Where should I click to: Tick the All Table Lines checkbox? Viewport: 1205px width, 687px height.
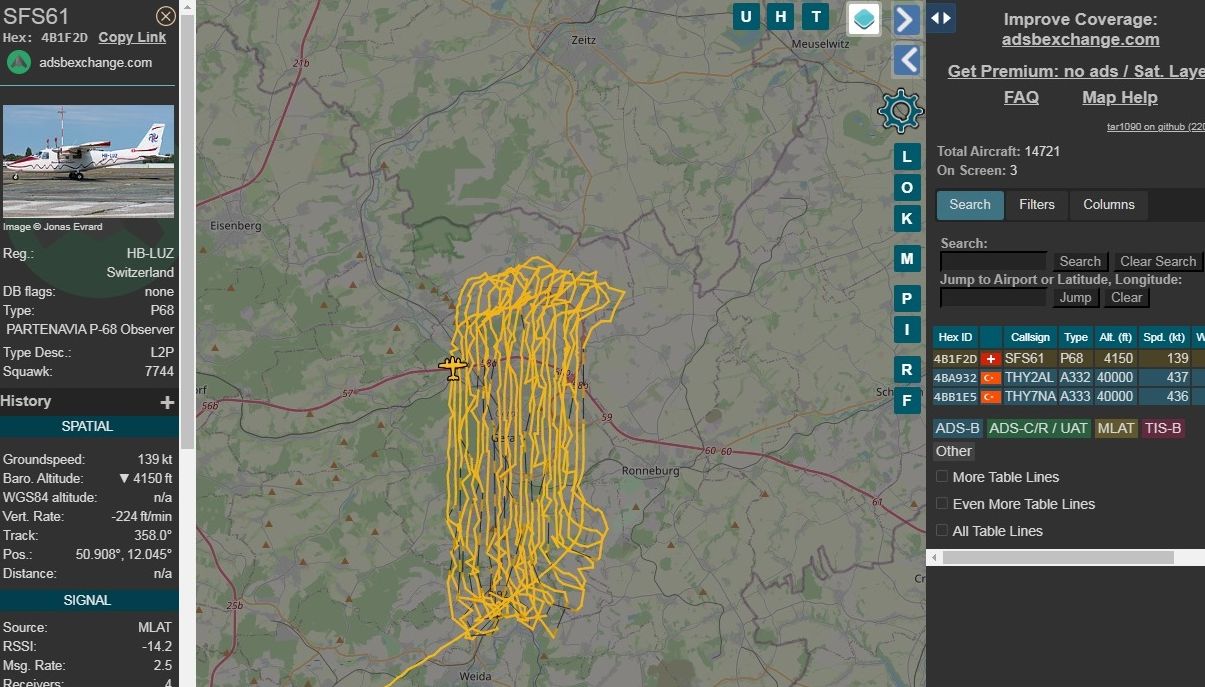pyautogui.click(x=942, y=531)
